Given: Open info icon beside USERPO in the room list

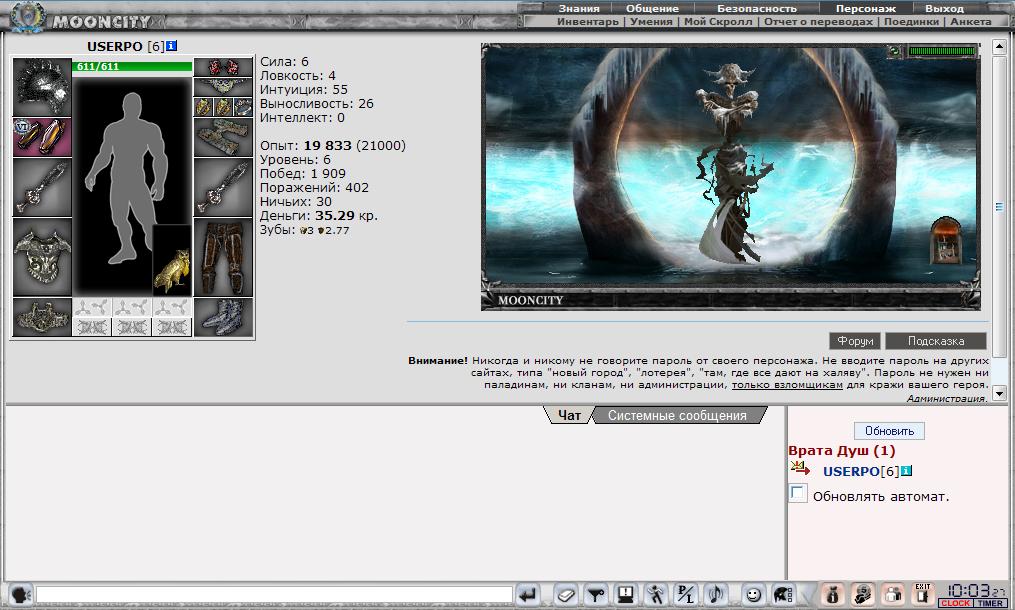Looking at the screenshot, I should coord(906,471).
